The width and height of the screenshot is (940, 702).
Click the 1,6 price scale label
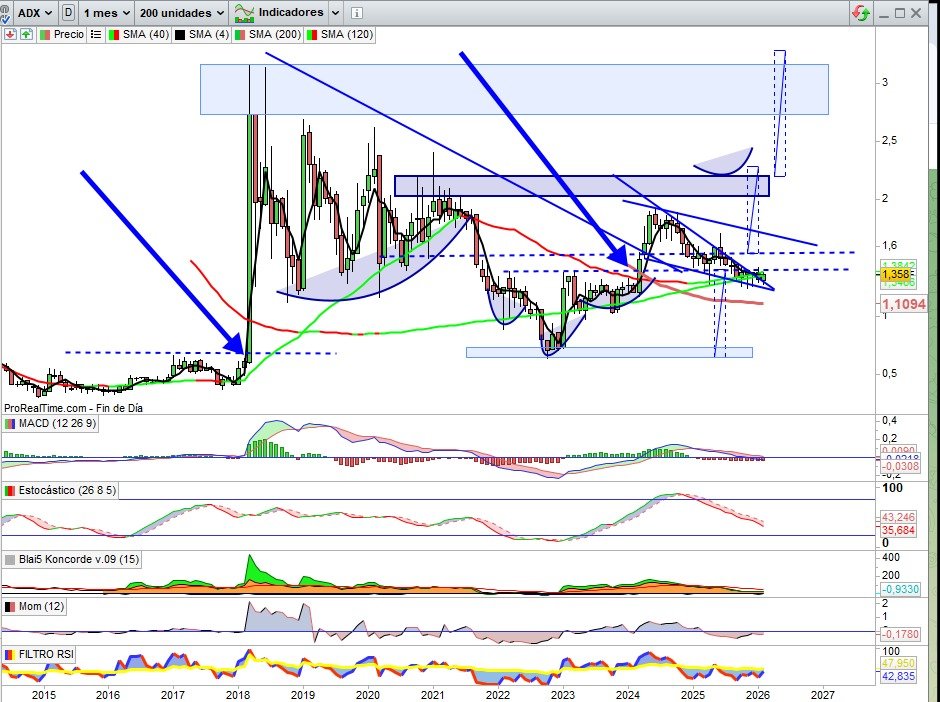tap(888, 245)
